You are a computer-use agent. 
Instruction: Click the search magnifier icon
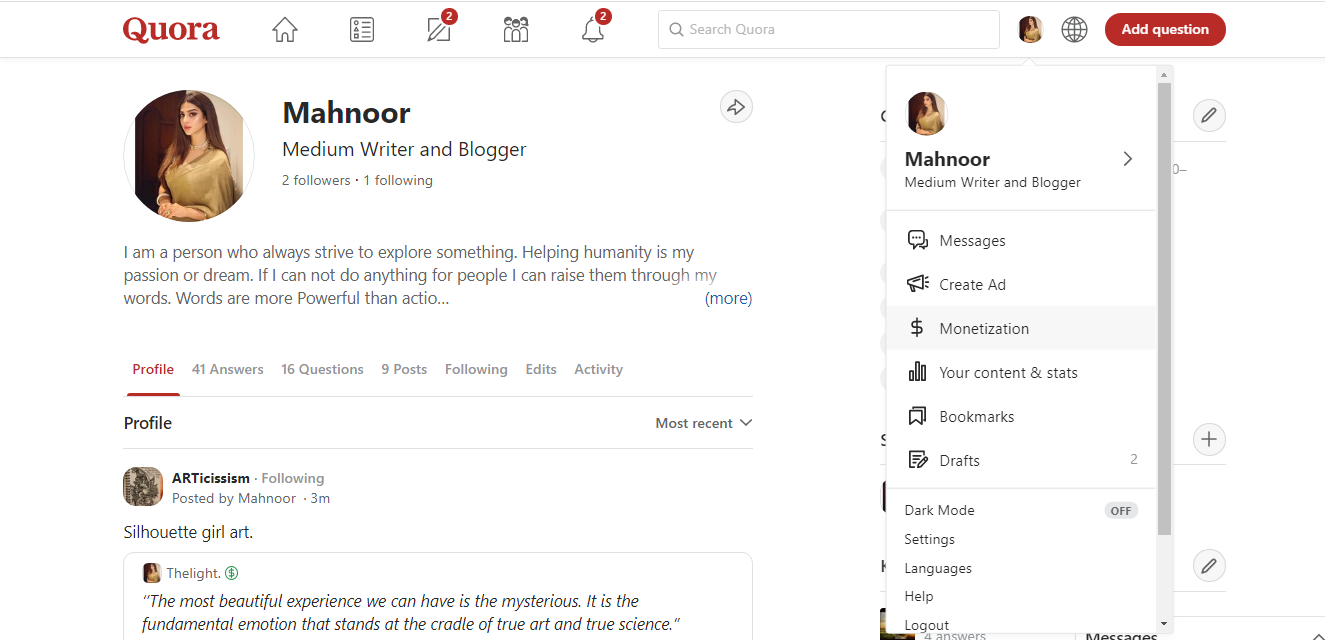point(677,30)
